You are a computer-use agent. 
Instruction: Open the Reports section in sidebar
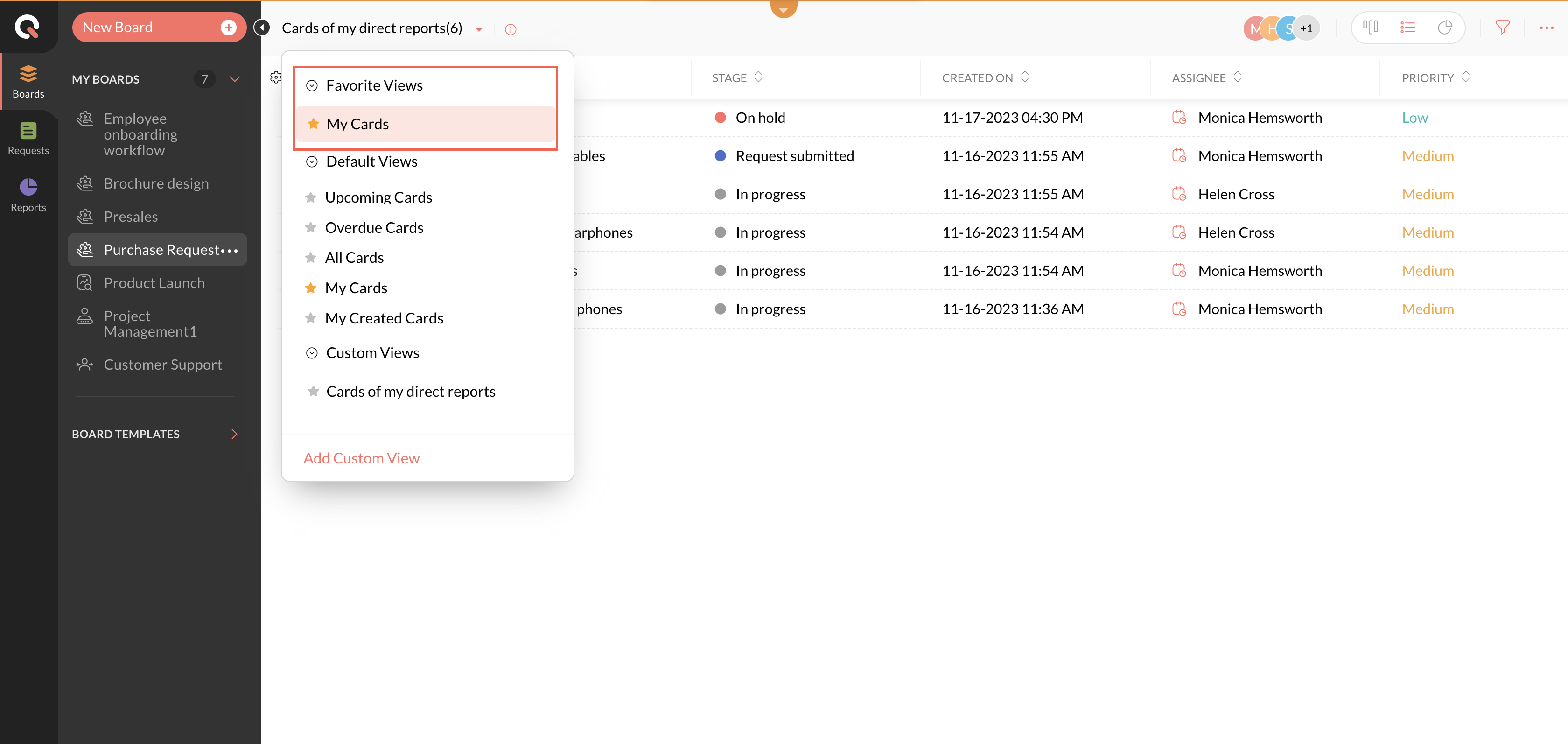pos(28,195)
